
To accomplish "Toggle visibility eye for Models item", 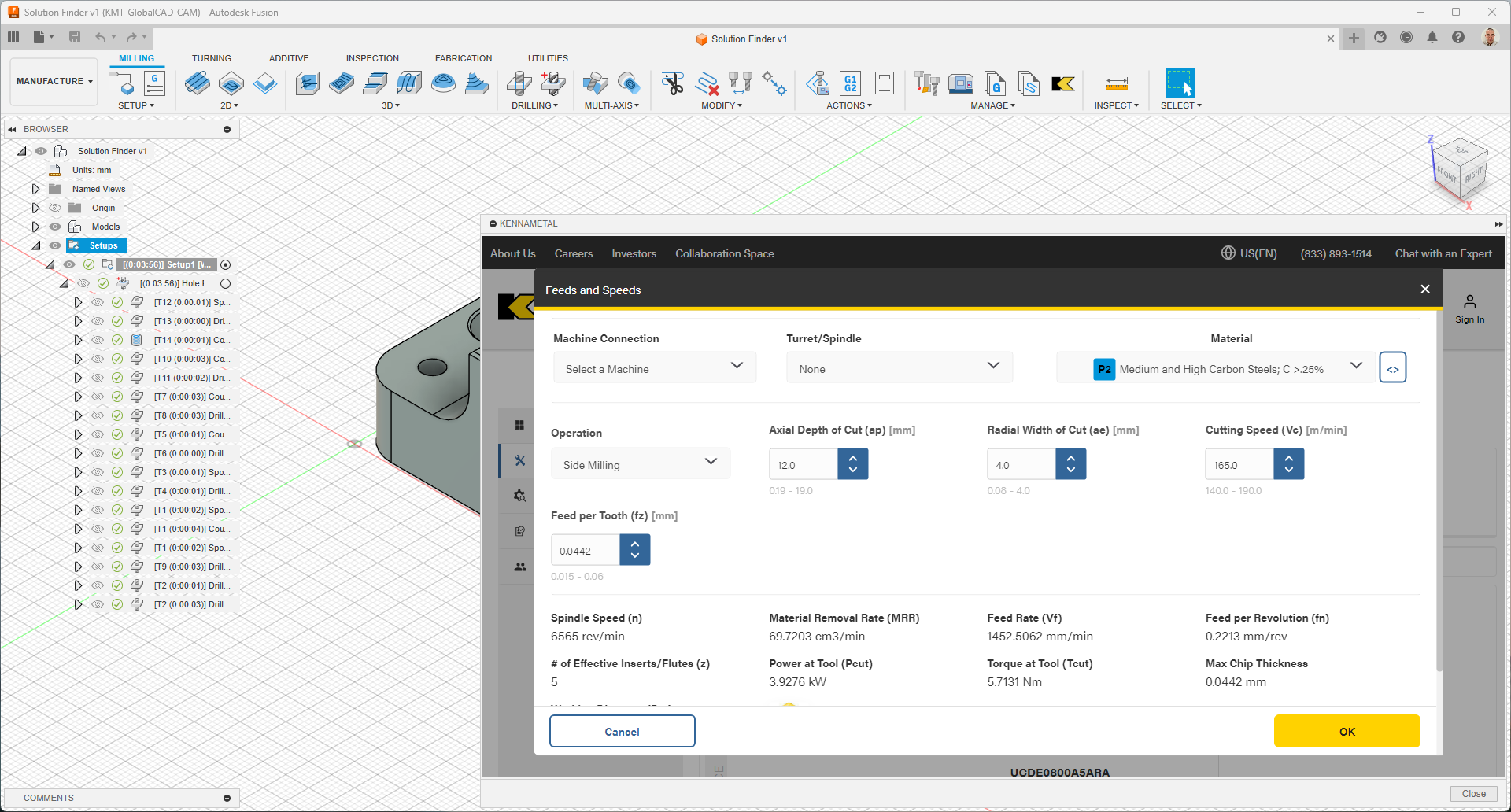I will pos(55,227).
